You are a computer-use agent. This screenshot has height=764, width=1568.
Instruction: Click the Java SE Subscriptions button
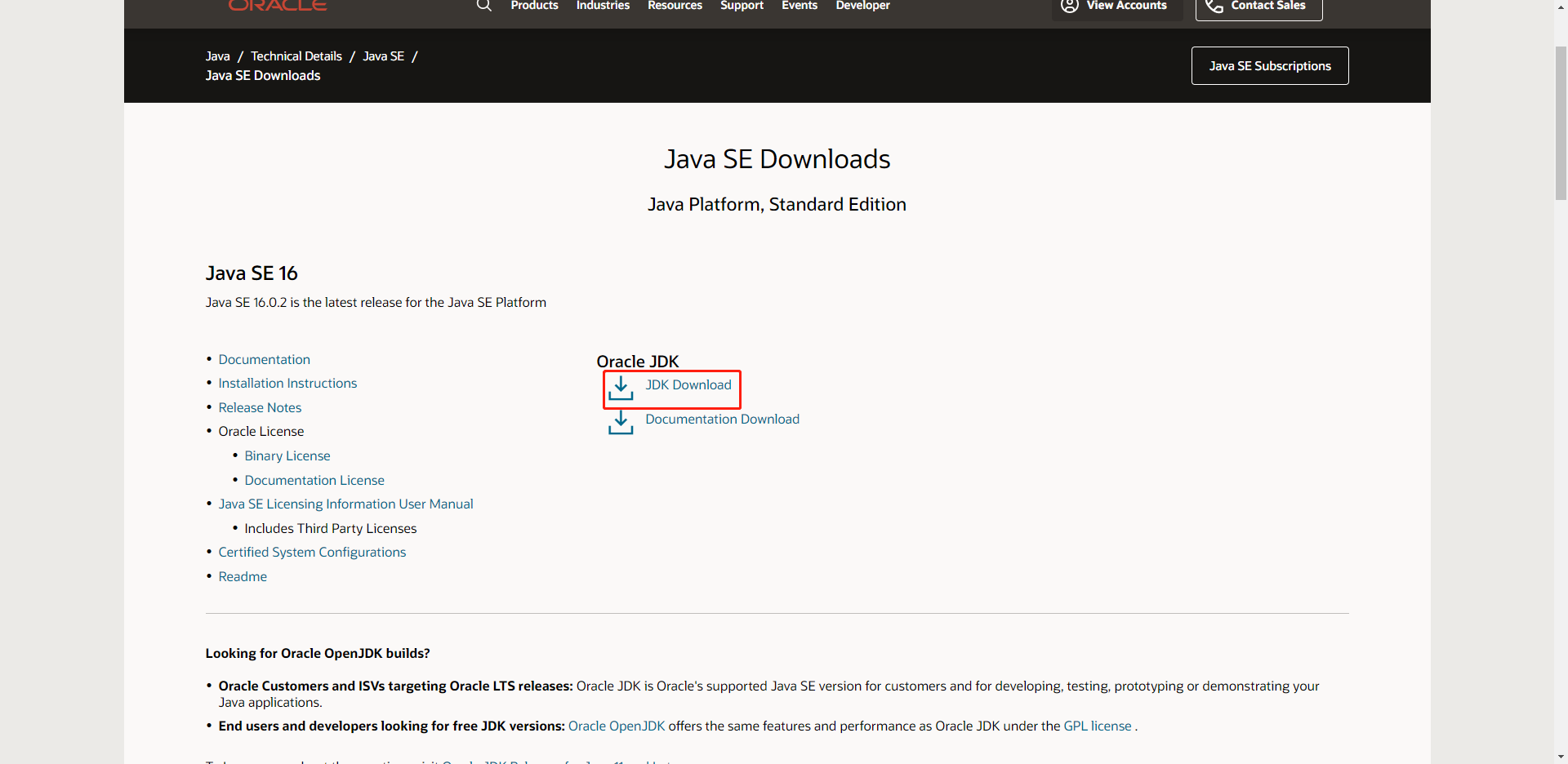1270,66
